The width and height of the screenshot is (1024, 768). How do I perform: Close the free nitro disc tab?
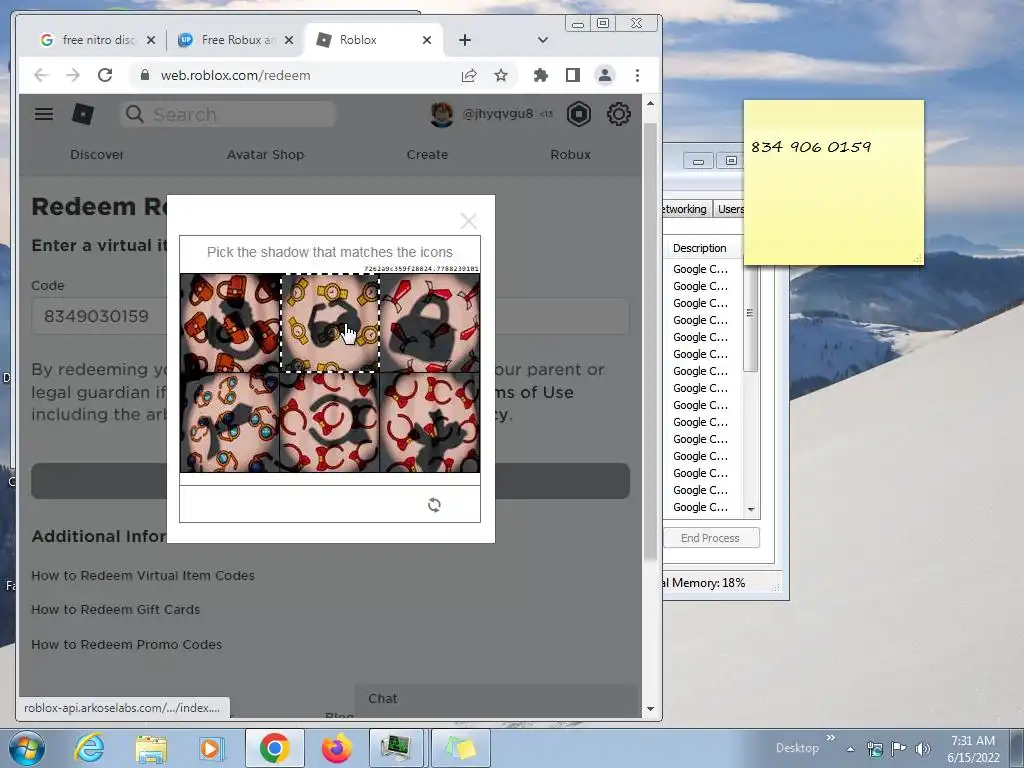151,40
